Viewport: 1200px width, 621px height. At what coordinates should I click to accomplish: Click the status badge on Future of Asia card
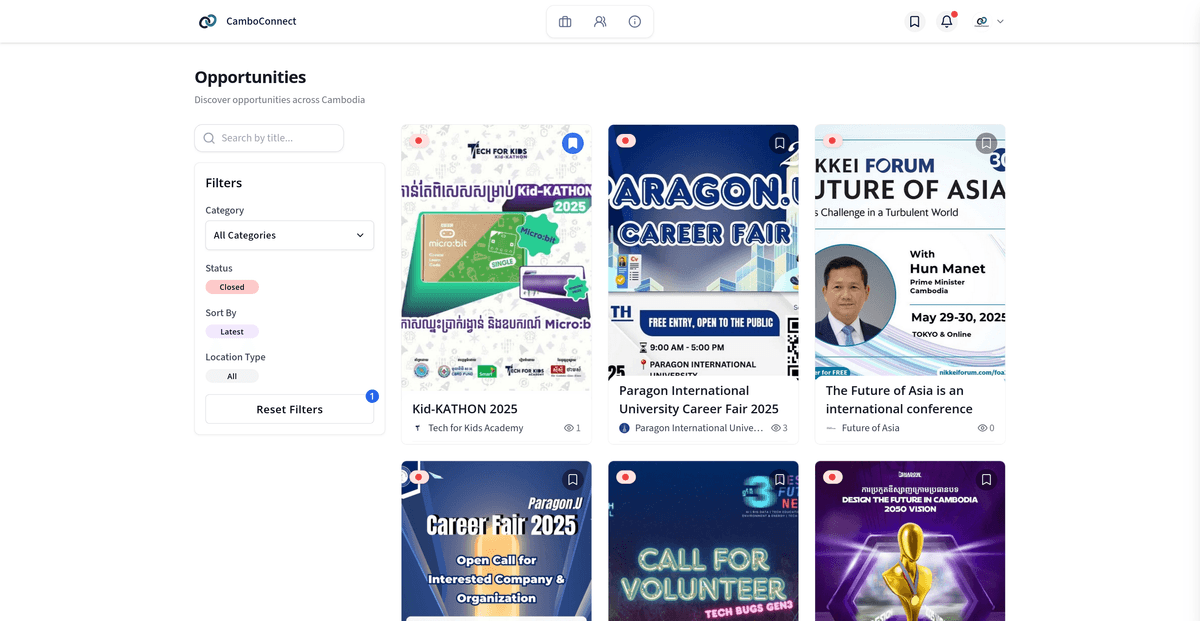[x=833, y=141]
